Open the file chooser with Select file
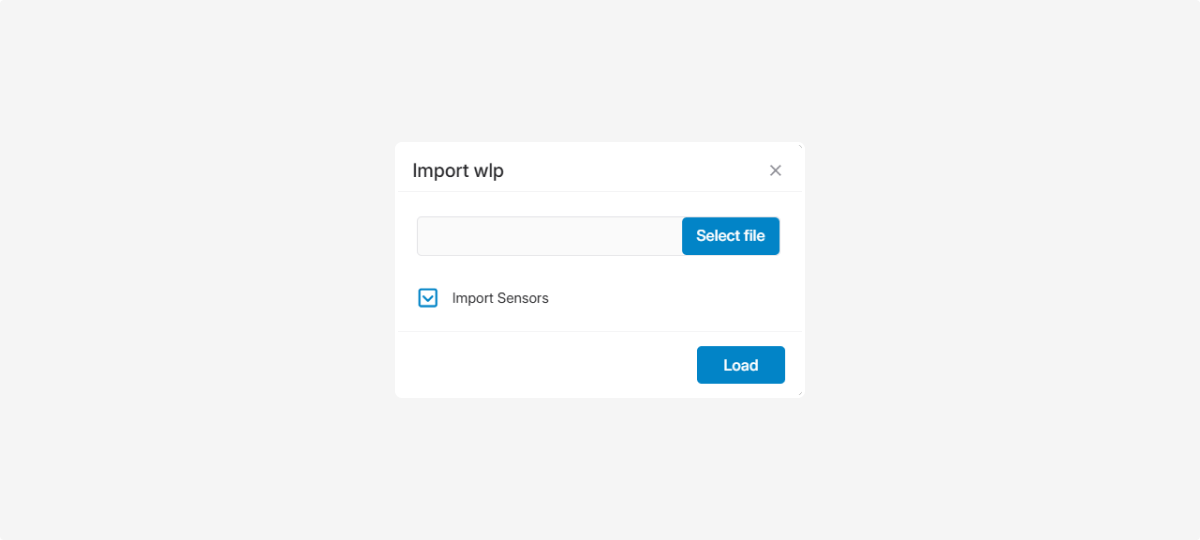Viewport: 1200px width, 540px height. click(x=730, y=236)
